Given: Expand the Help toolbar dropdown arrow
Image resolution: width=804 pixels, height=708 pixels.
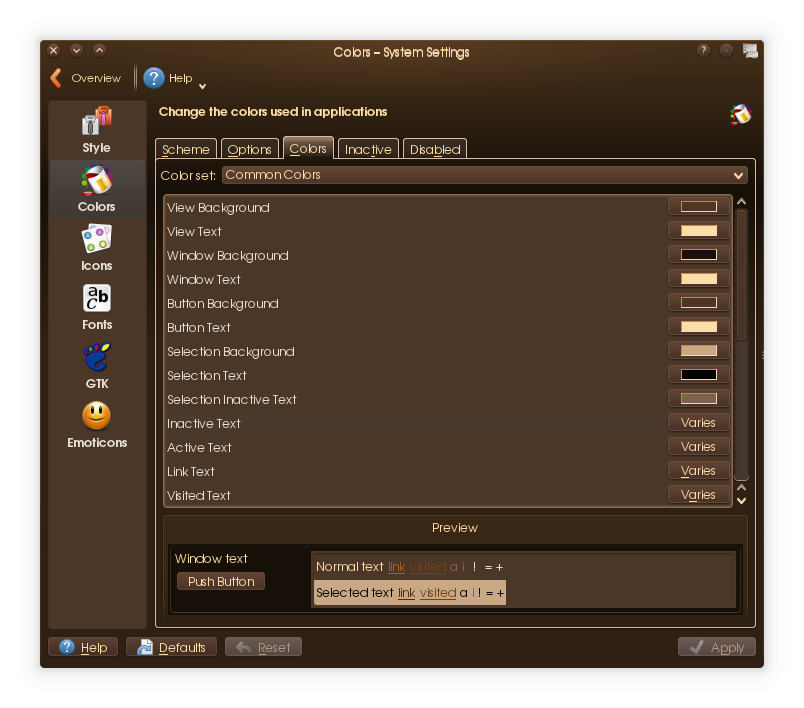Looking at the screenshot, I should tap(202, 86).
